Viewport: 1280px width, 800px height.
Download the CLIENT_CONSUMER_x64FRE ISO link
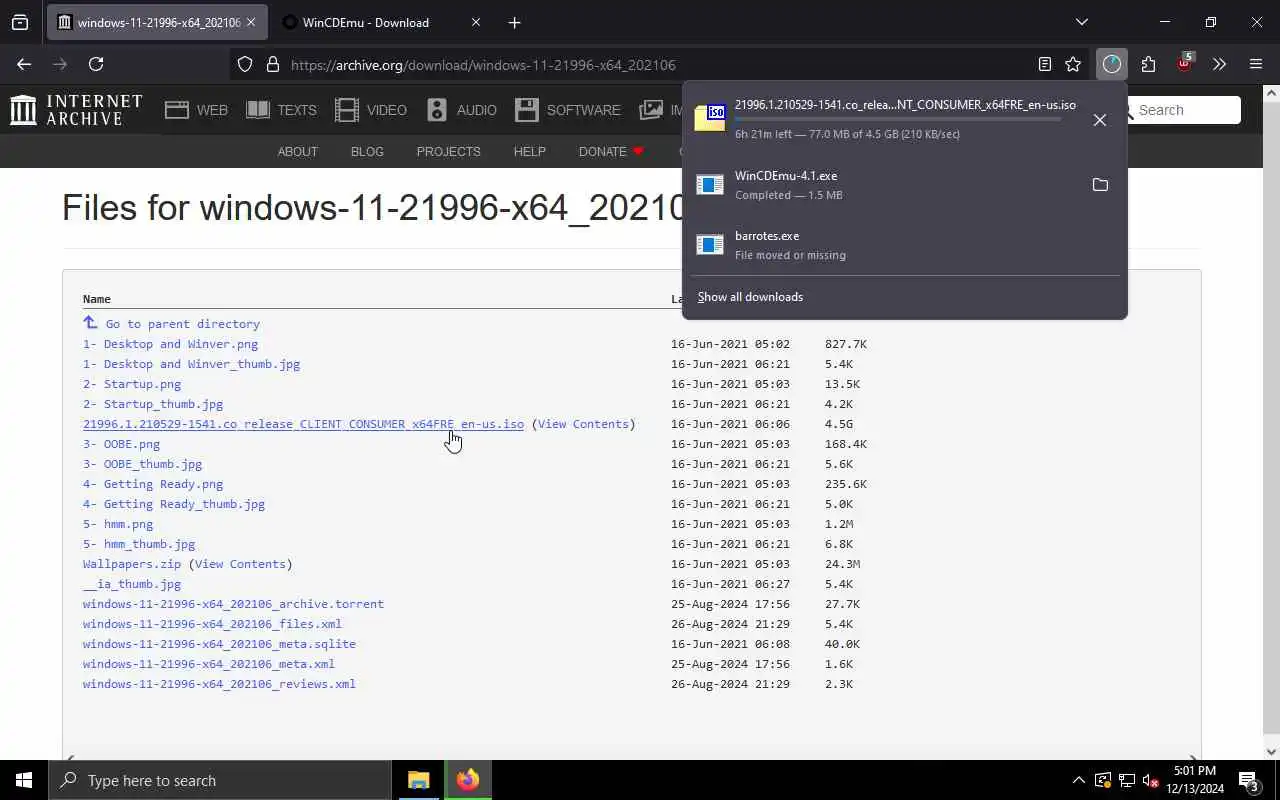click(303, 424)
